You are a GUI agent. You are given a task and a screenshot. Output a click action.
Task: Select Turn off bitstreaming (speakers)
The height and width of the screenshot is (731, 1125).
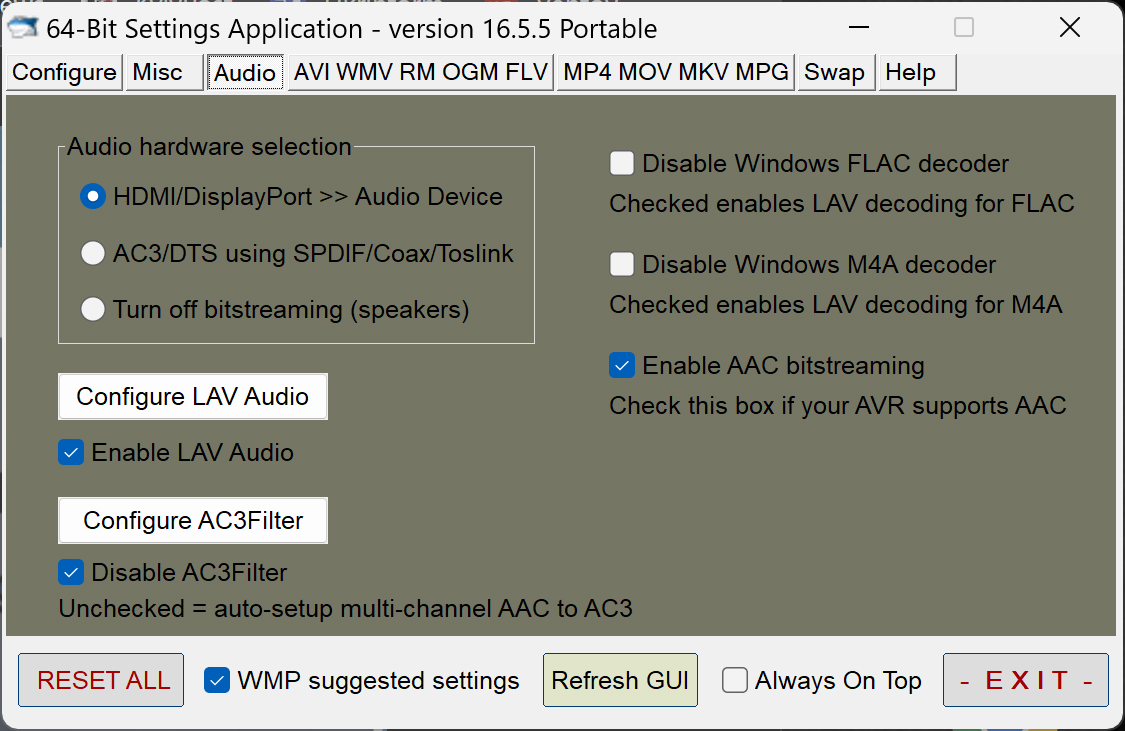point(93,310)
